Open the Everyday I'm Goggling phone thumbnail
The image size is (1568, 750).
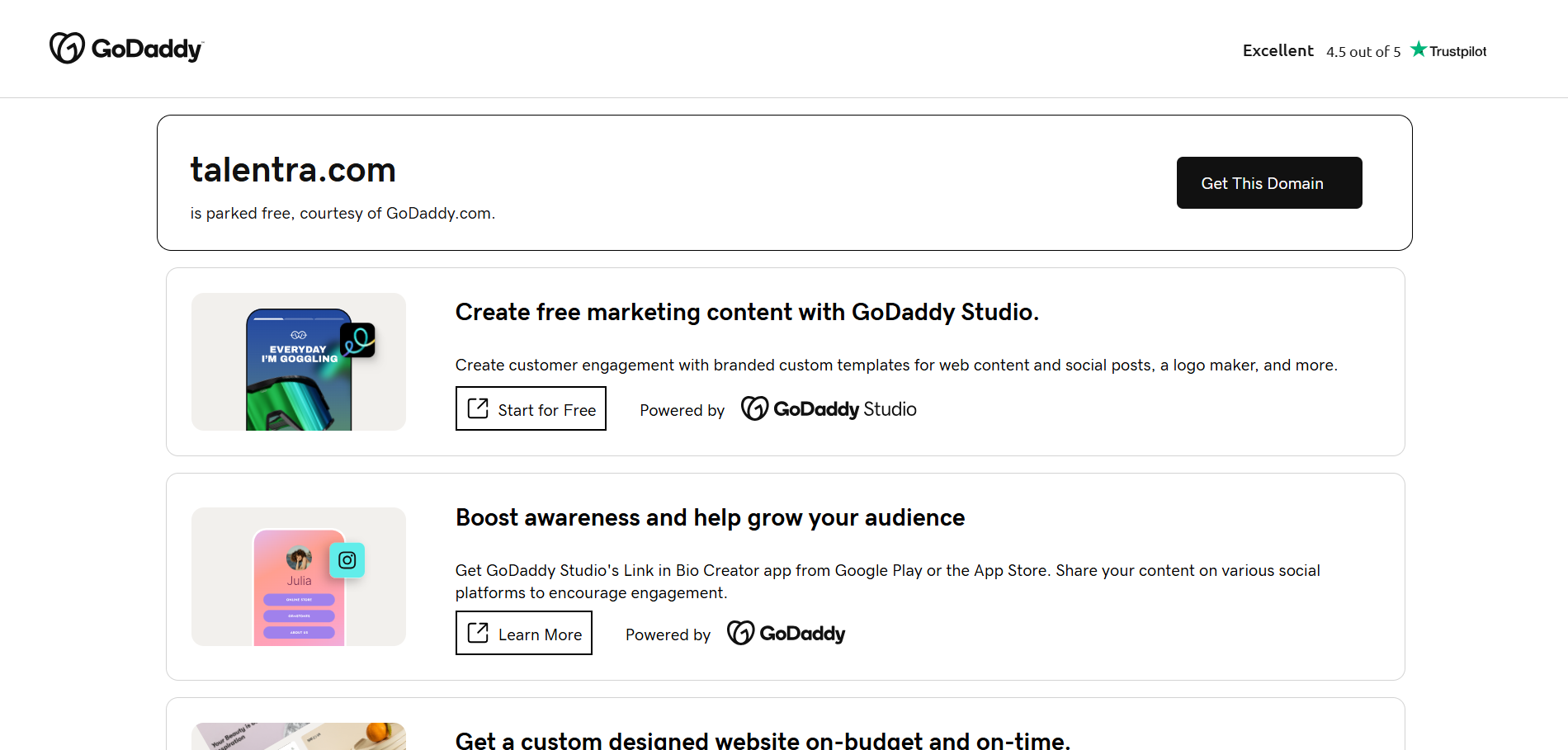[298, 370]
